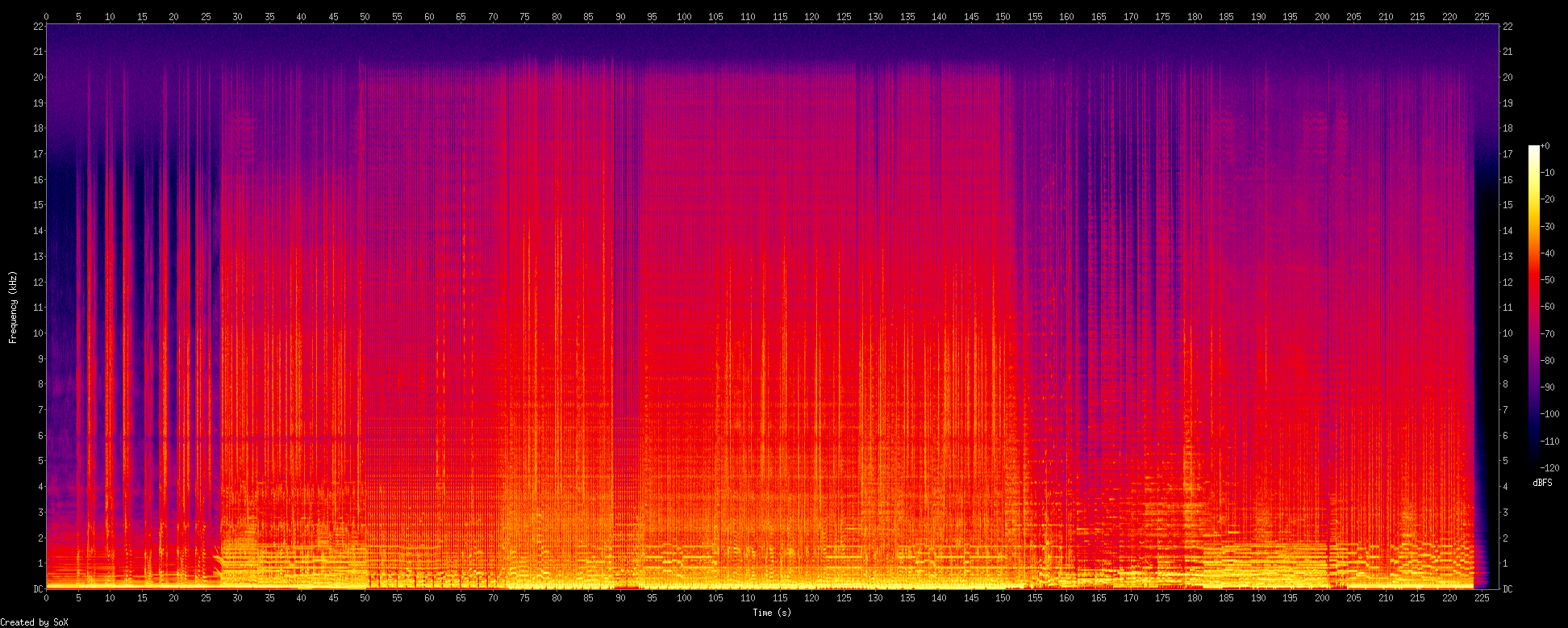Click the DC label on left frequency axis
Viewport: 1568px width, 628px height.
[x=39, y=589]
